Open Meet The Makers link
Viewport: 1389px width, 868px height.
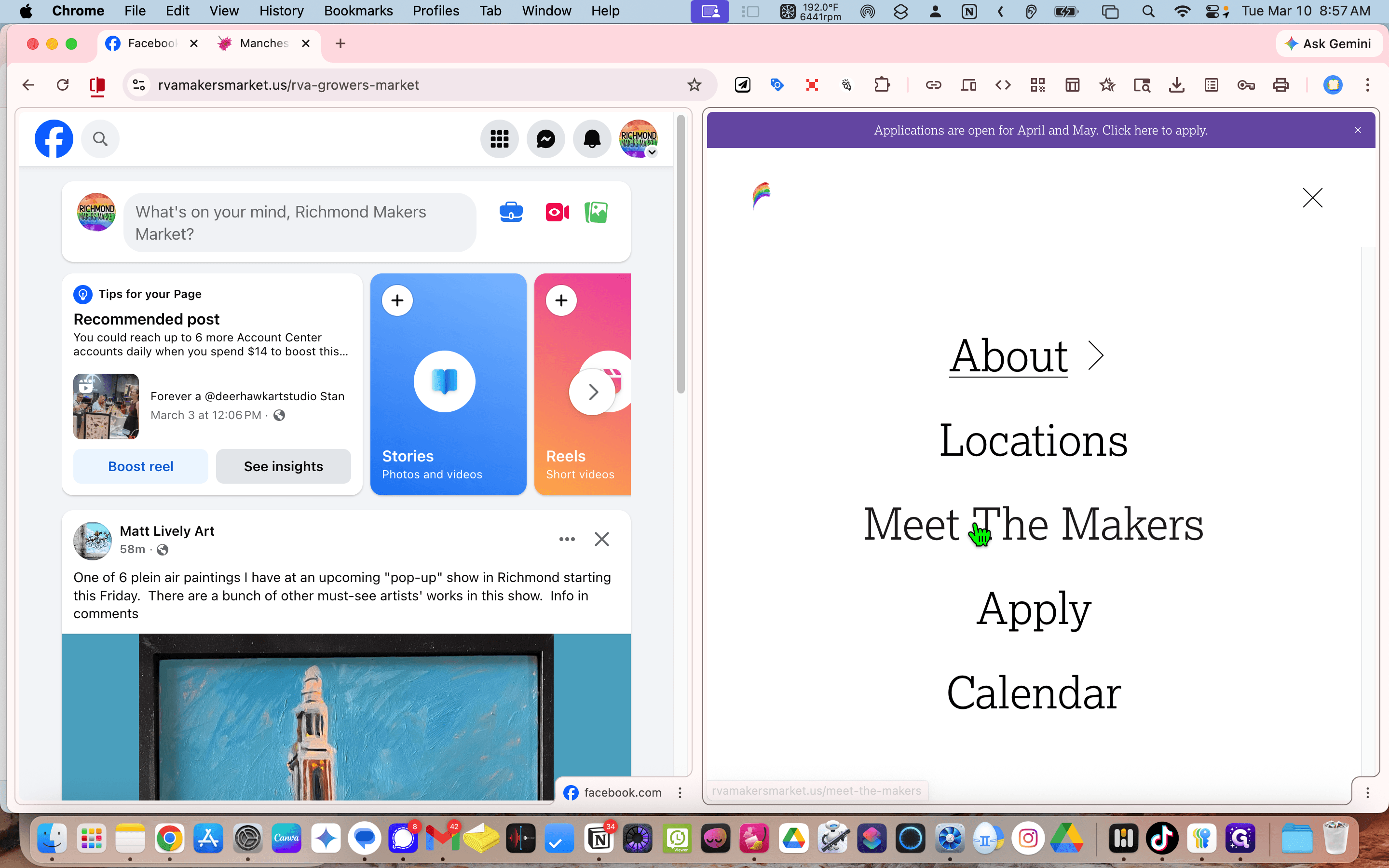1033,525
